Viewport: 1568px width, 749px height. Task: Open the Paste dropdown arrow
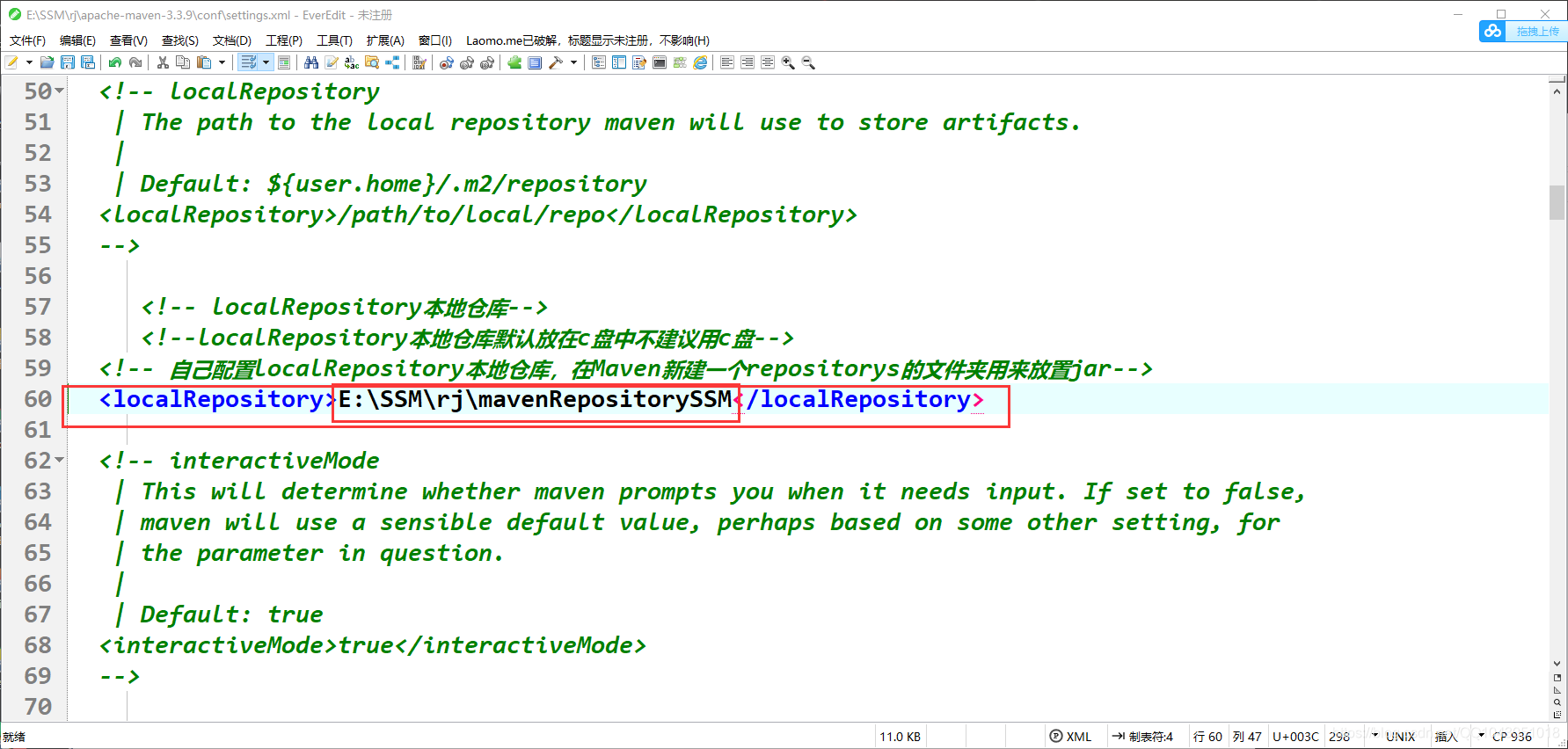222,62
